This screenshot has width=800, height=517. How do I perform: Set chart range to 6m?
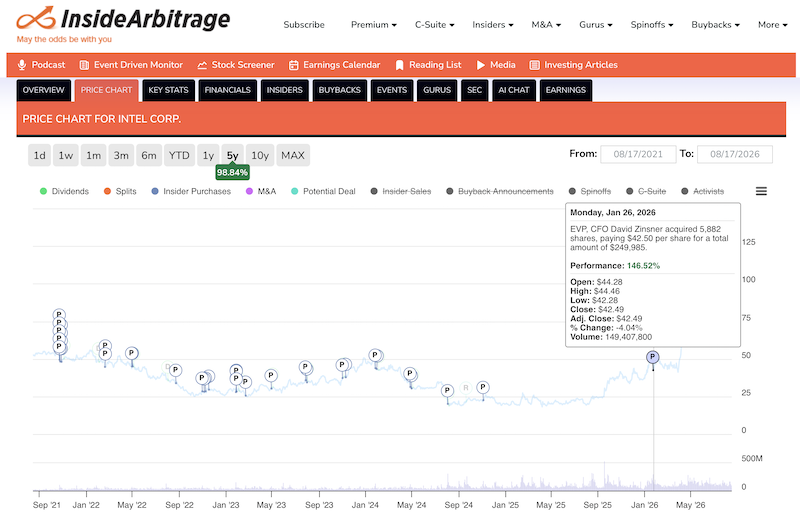(x=149, y=155)
